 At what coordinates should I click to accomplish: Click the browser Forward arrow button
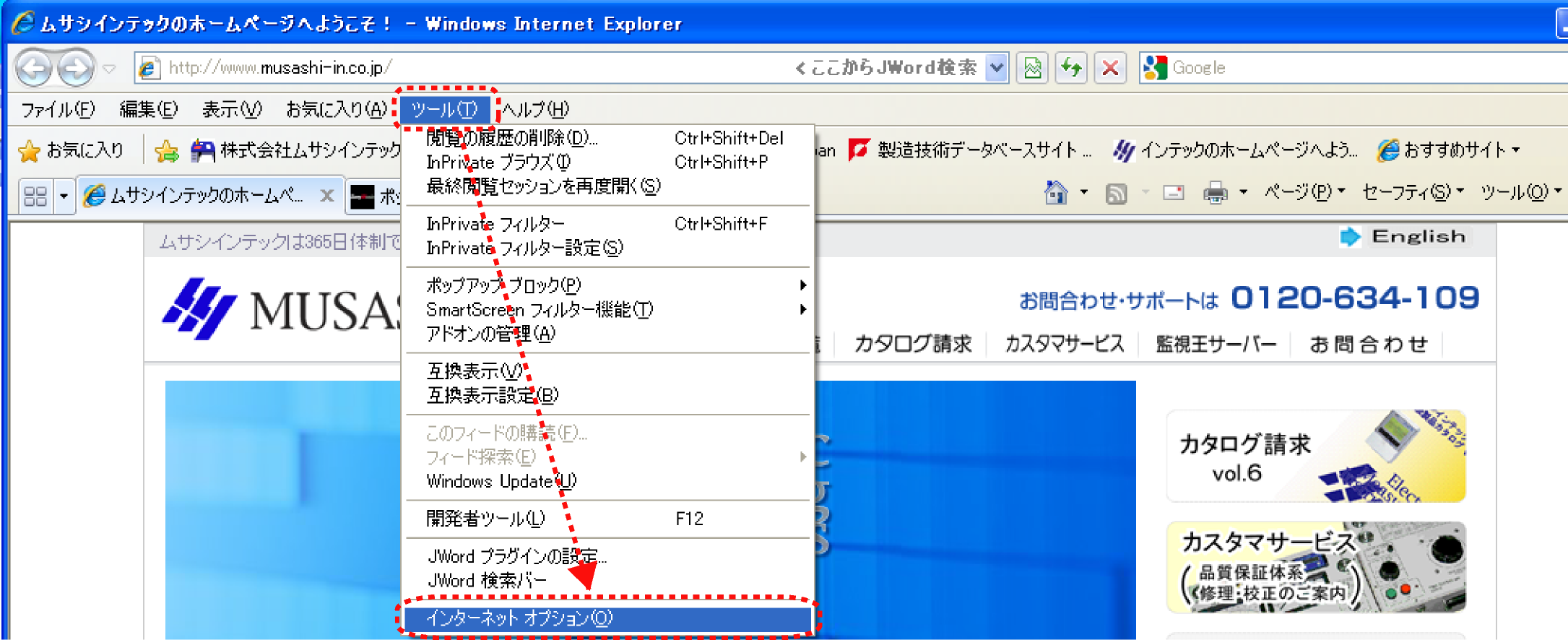[x=75, y=68]
